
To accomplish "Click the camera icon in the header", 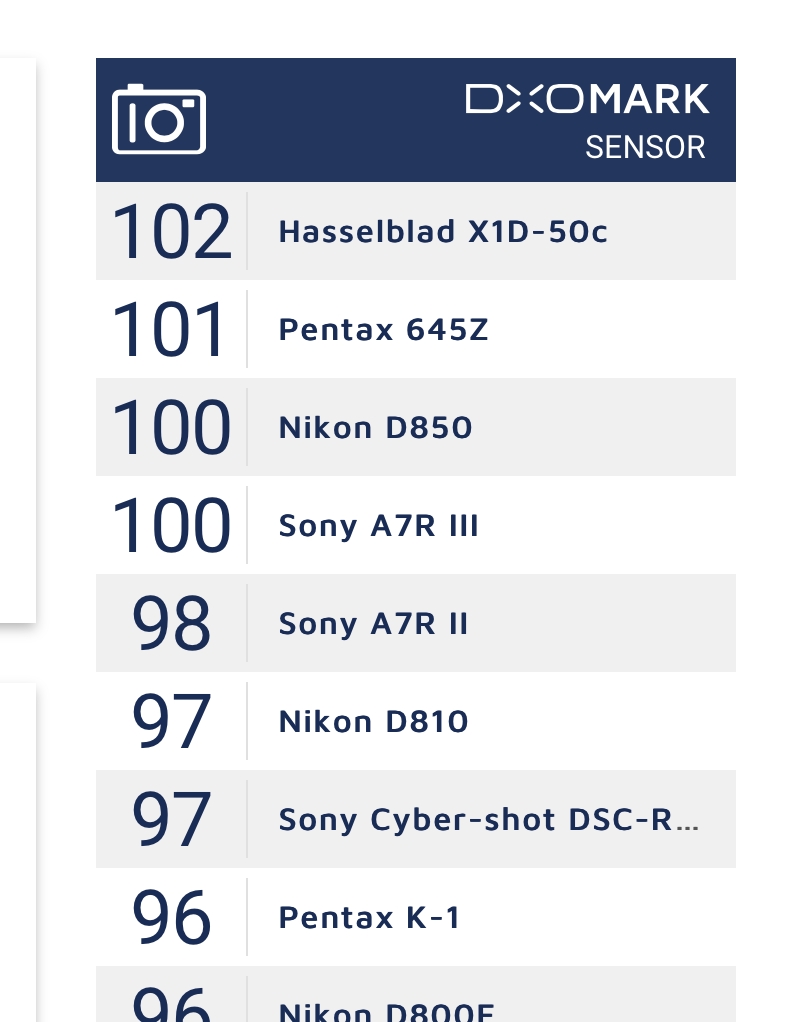I will tap(159, 120).
